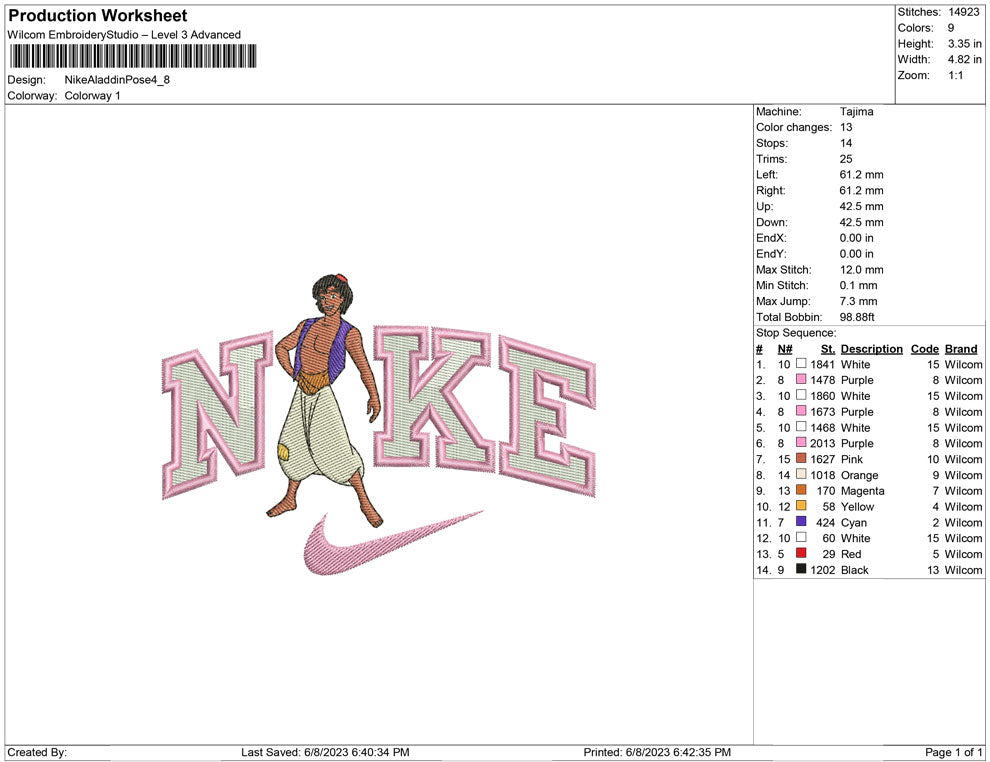Image resolution: width=990 pixels, height=762 pixels.
Task: Click the St. column header
Action: click(827, 349)
